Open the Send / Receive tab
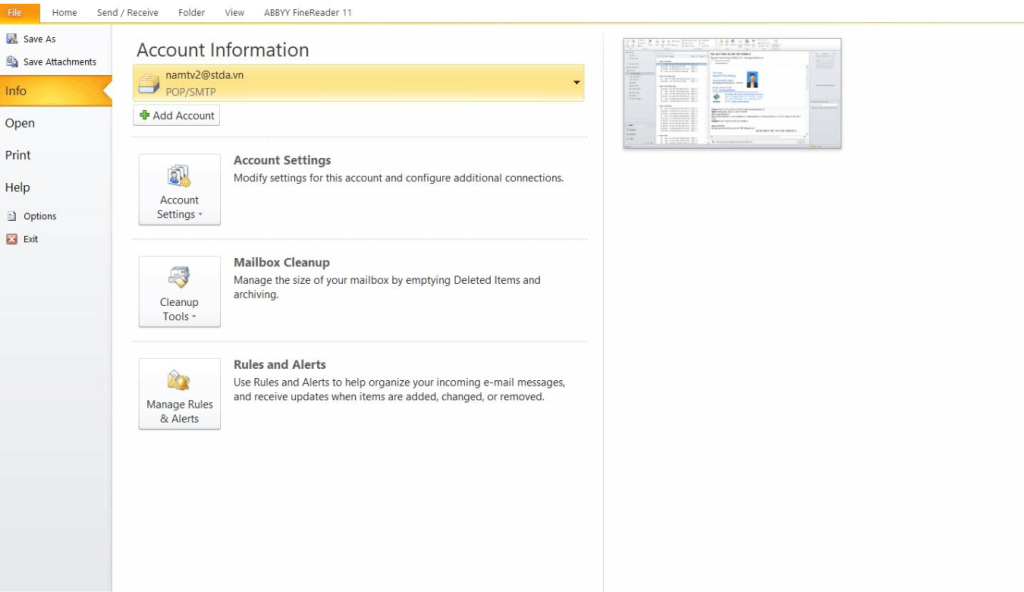The image size is (1024, 592). [x=127, y=13]
